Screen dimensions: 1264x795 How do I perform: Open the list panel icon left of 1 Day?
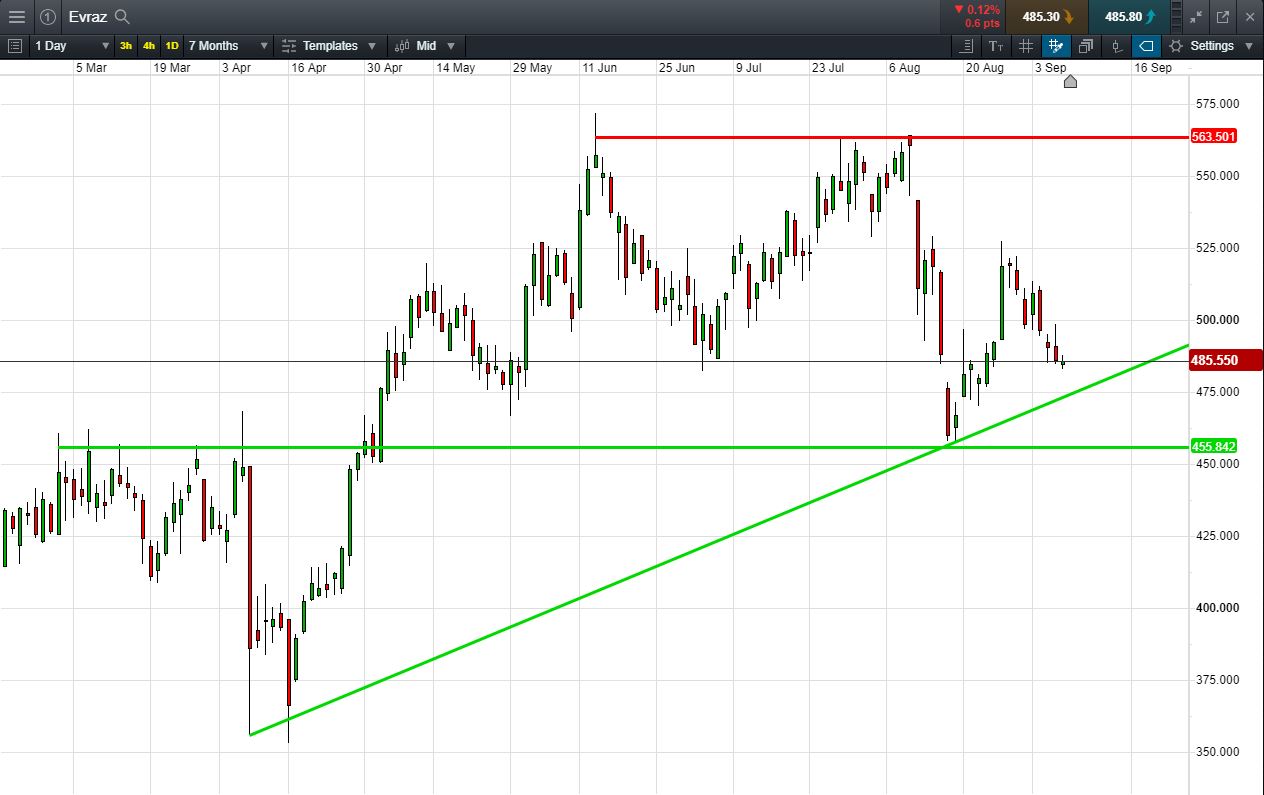pos(15,46)
